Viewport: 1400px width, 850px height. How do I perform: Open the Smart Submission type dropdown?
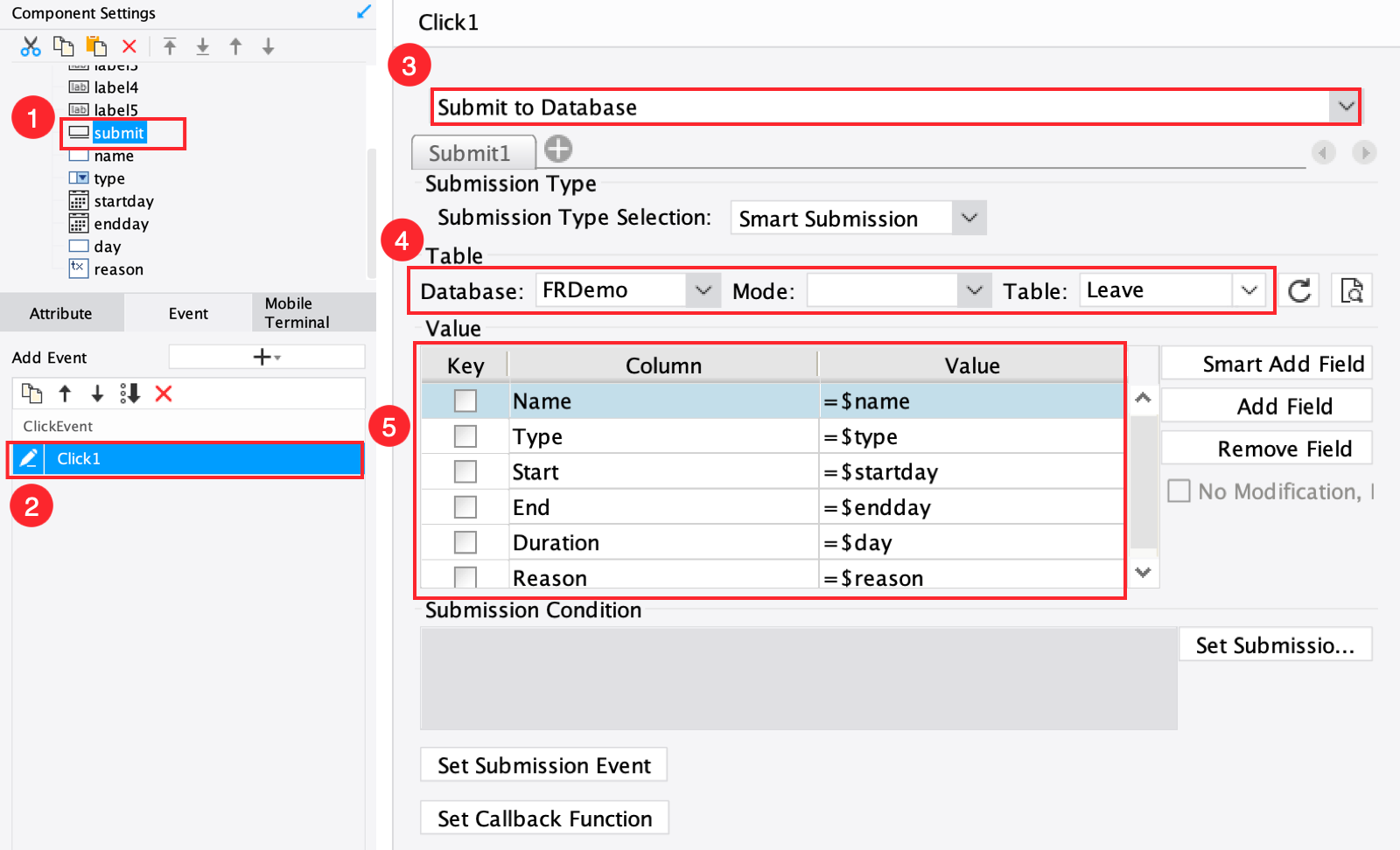969,218
